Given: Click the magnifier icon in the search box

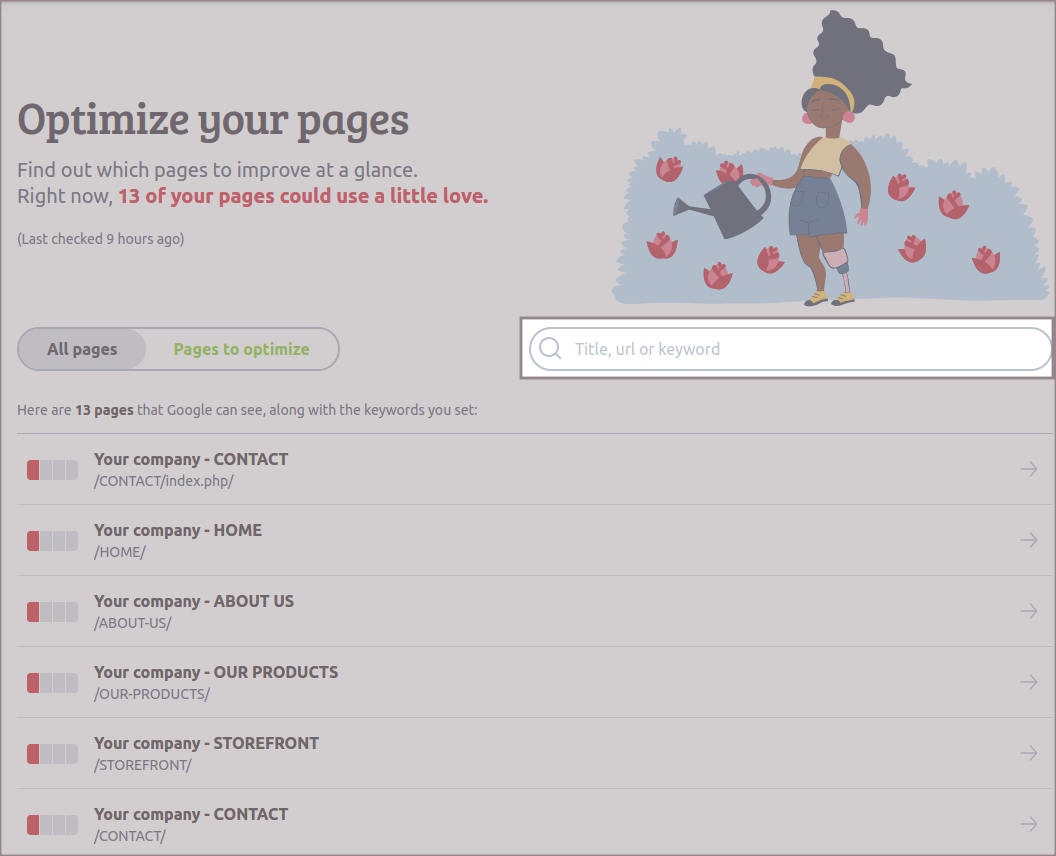Looking at the screenshot, I should point(550,349).
